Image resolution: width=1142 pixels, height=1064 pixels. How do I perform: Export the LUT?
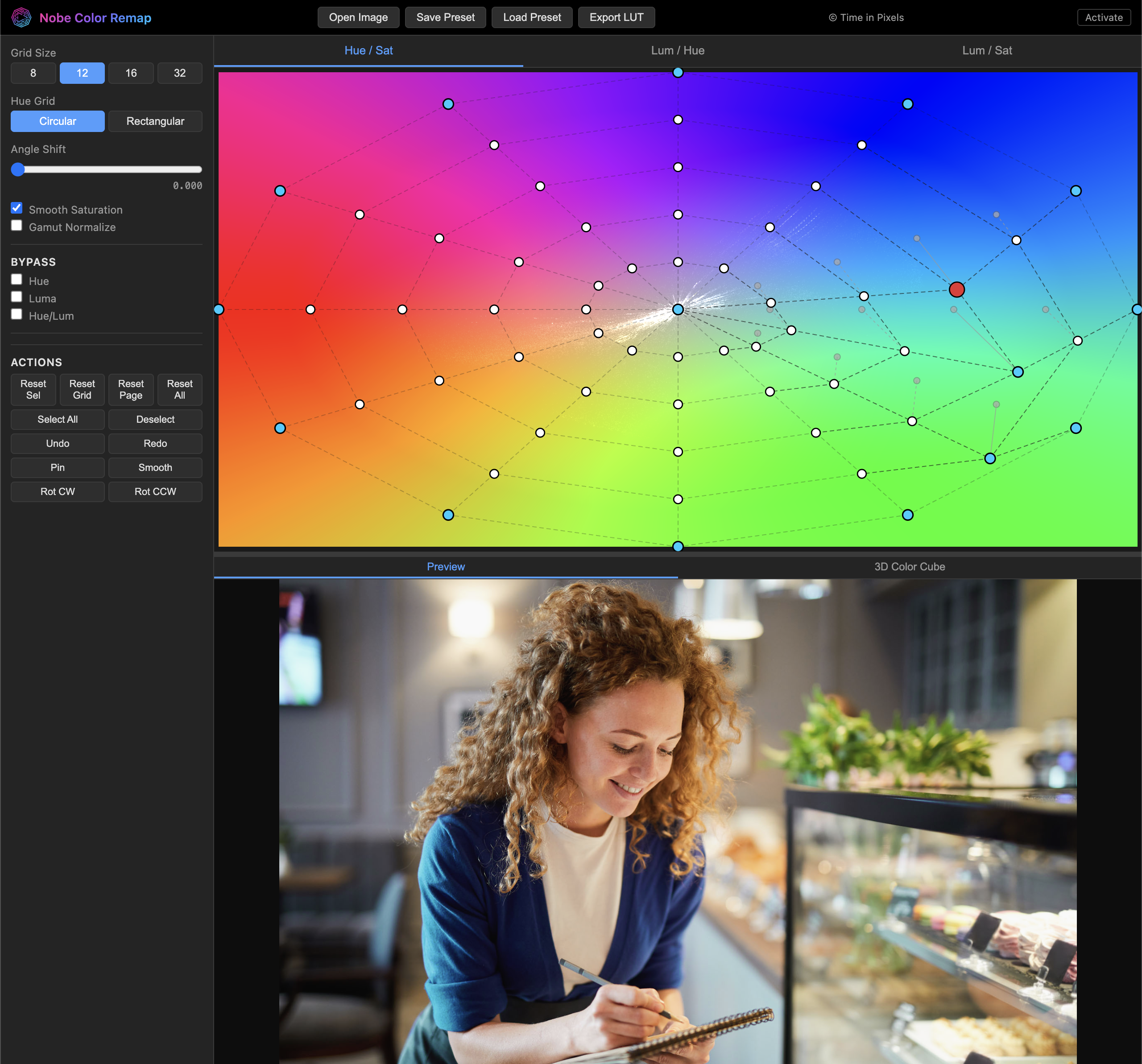616,17
